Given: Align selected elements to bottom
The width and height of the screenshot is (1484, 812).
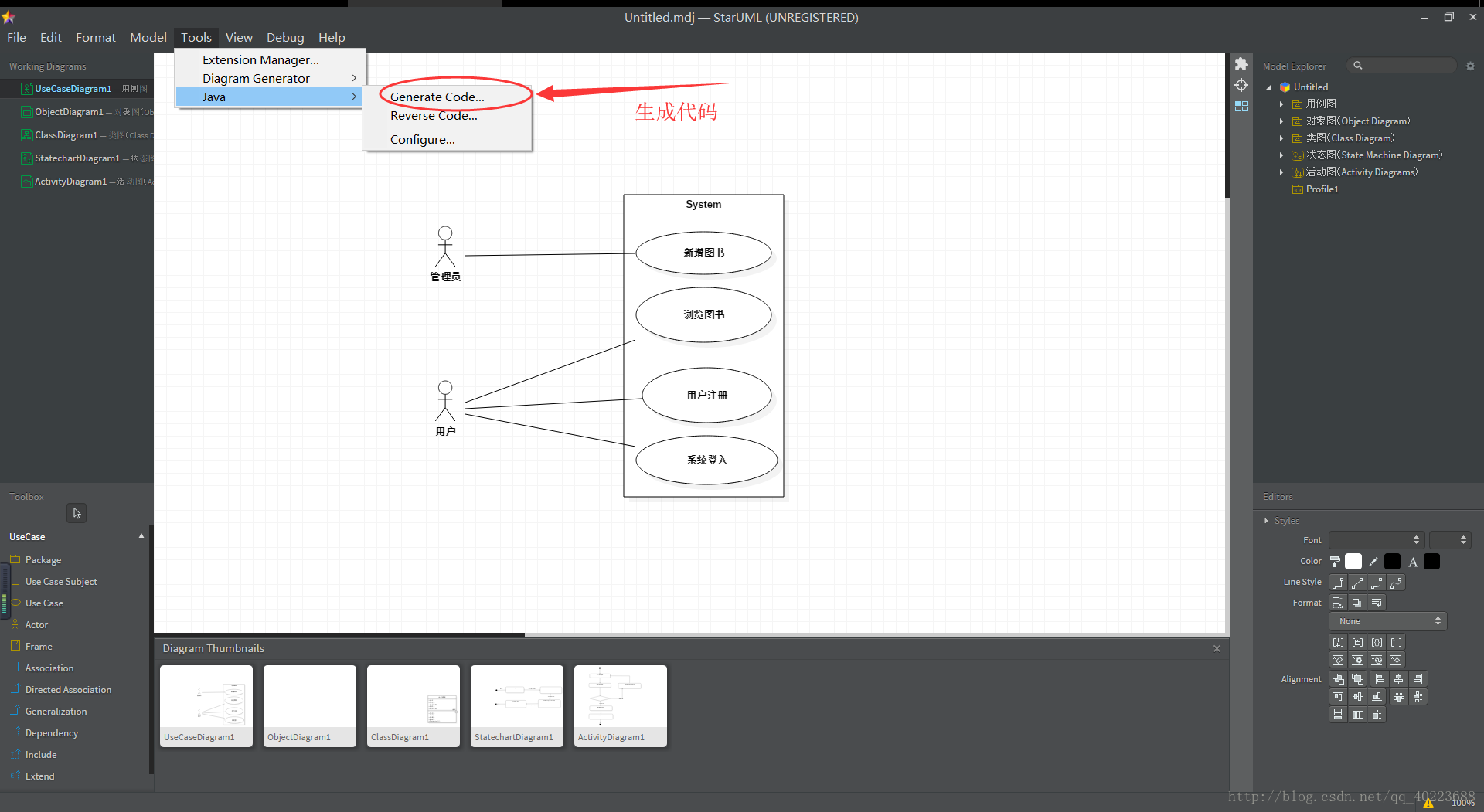Looking at the screenshot, I should tap(1377, 697).
